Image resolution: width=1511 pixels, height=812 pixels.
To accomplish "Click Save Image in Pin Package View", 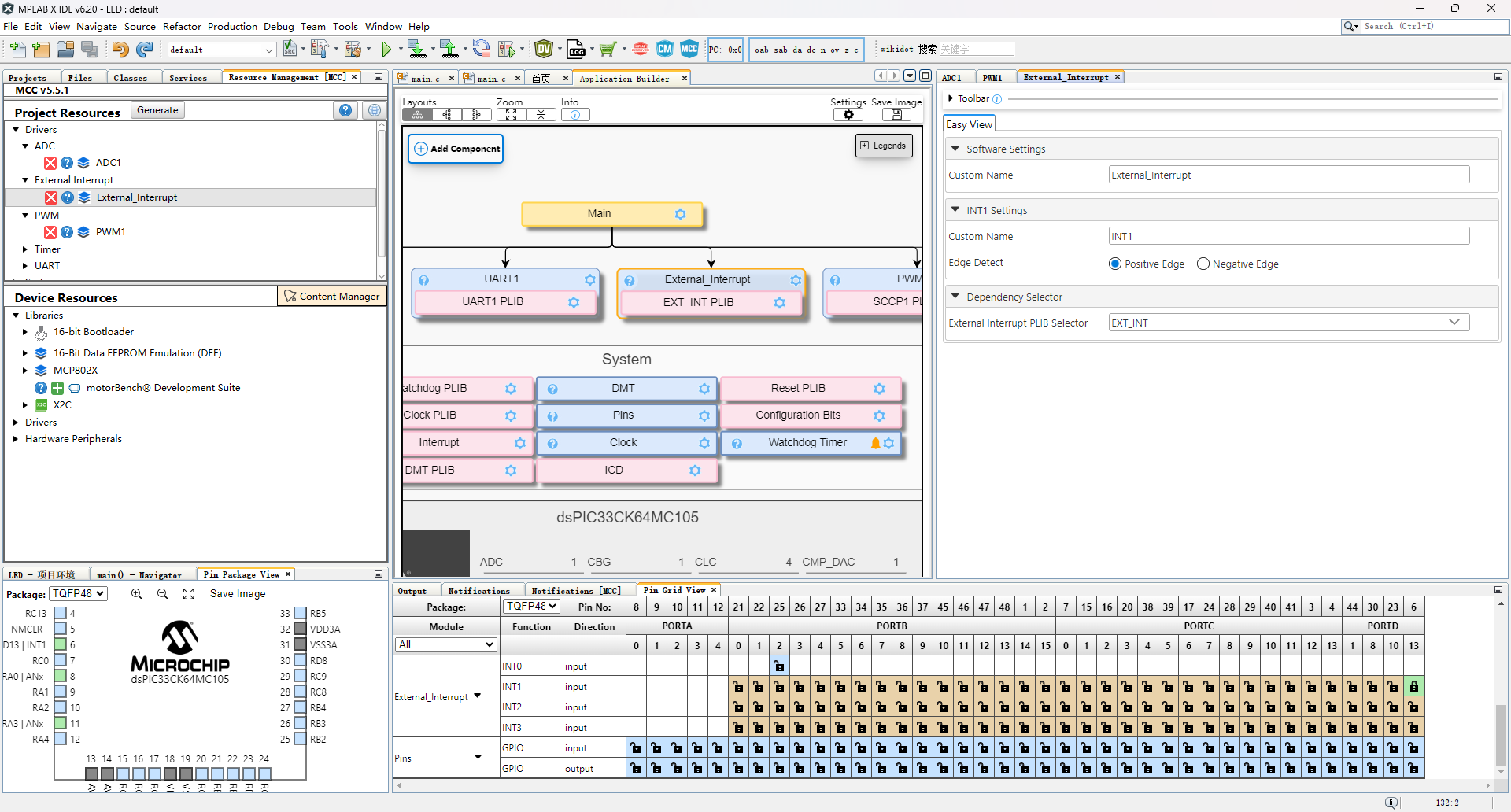I will pos(238,594).
